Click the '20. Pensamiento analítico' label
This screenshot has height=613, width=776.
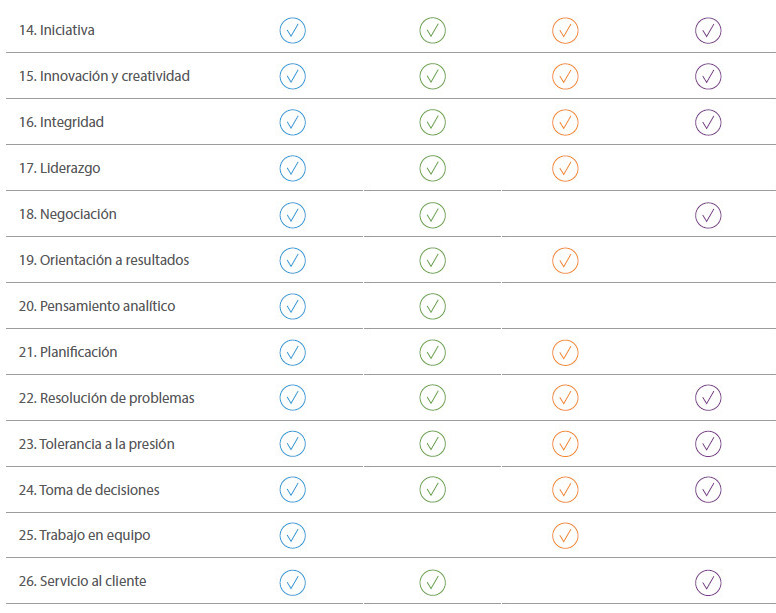(x=97, y=306)
